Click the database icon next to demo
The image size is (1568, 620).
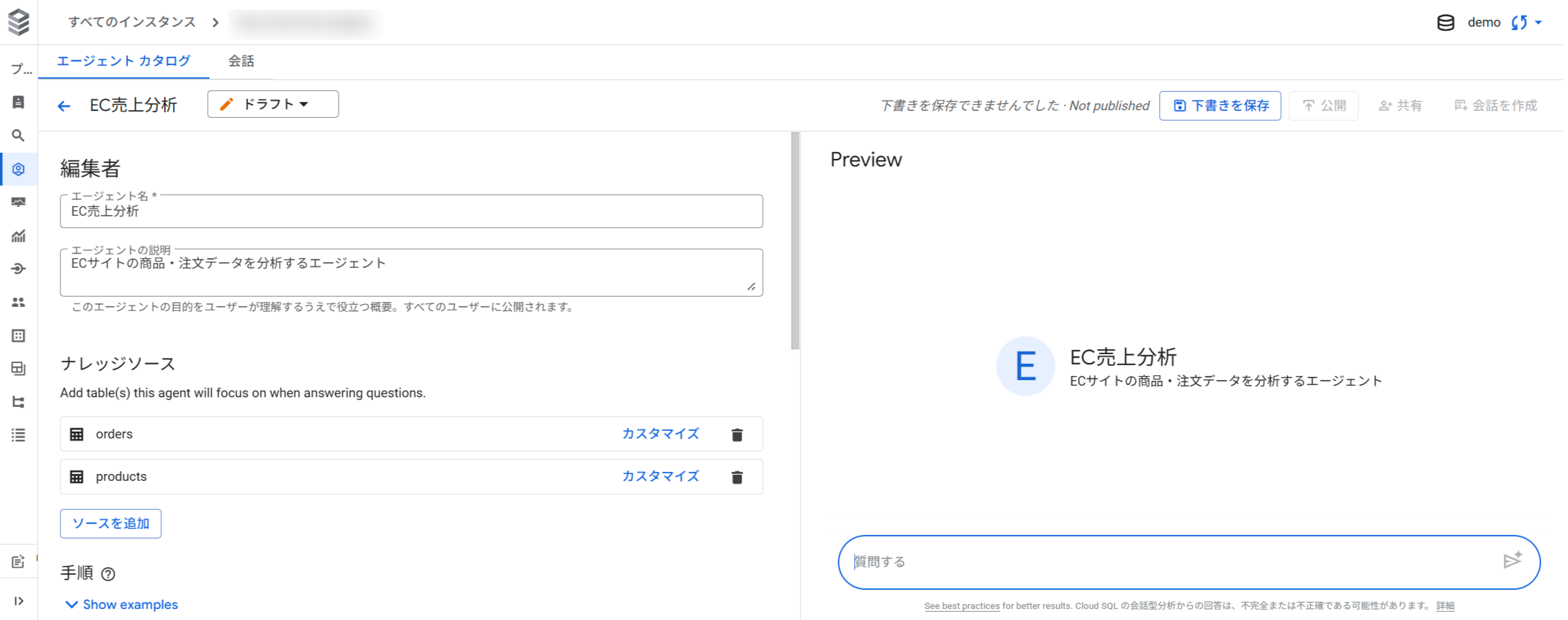coord(1445,22)
